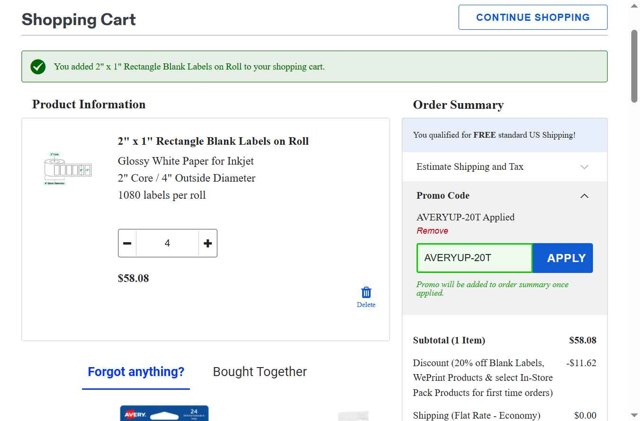The height and width of the screenshot is (421, 640).
Task: Switch to the Bought Together tab
Action: [x=259, y=372]
